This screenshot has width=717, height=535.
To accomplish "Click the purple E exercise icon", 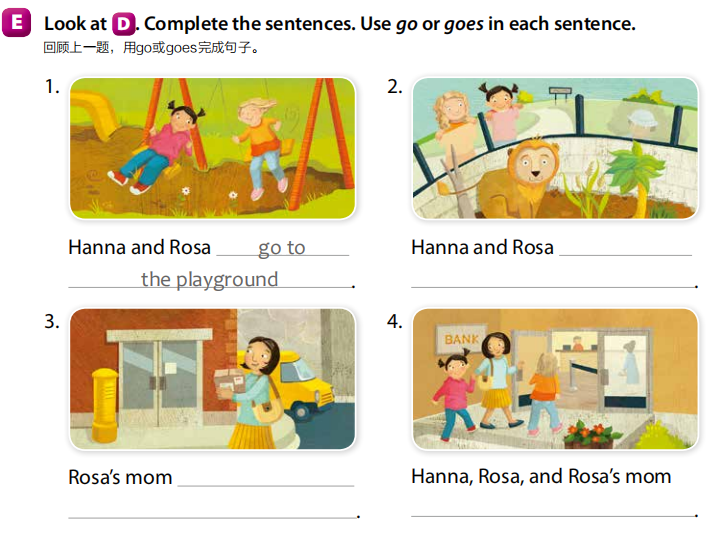I will (16, 22).
